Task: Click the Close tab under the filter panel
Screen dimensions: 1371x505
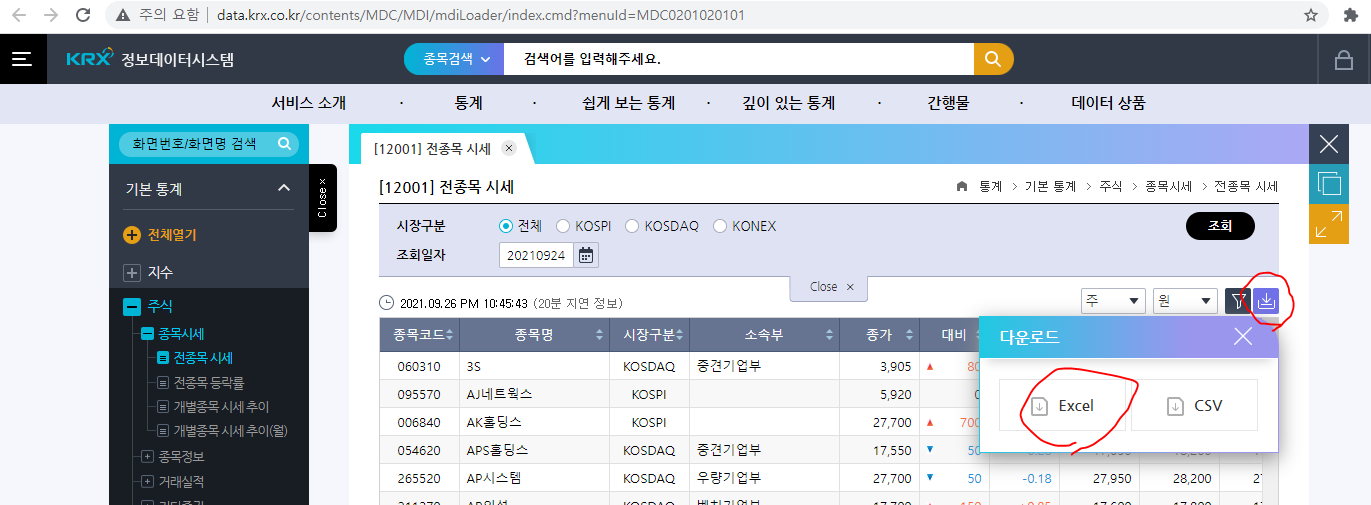Action: pyautogui.click(x=828, y=287)
